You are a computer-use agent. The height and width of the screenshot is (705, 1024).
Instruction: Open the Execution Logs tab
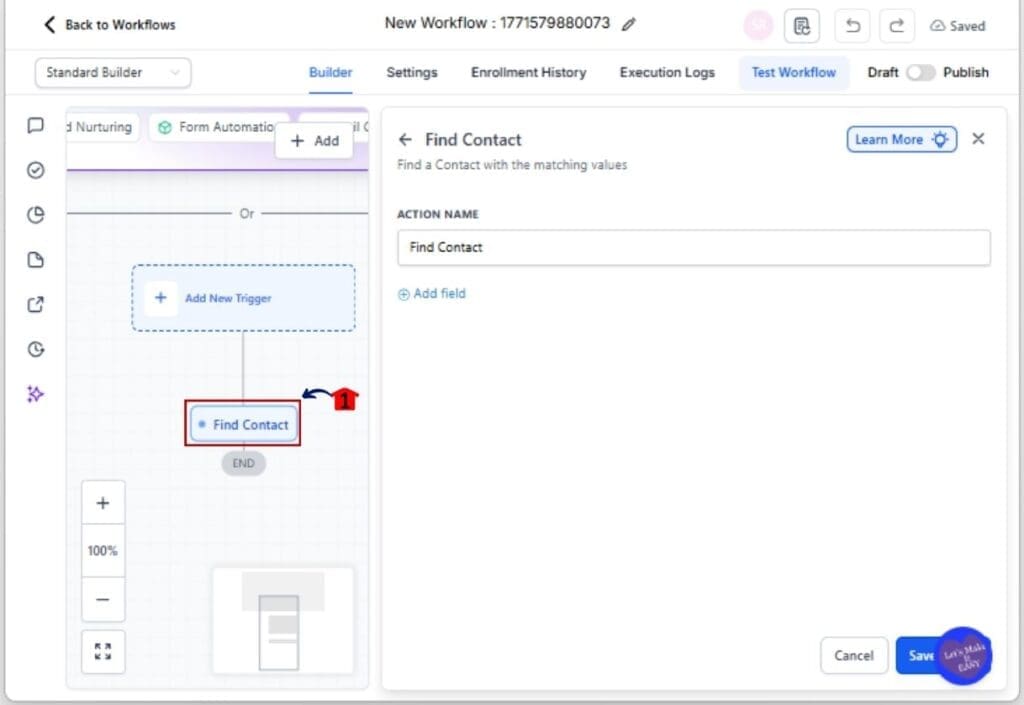667,72
